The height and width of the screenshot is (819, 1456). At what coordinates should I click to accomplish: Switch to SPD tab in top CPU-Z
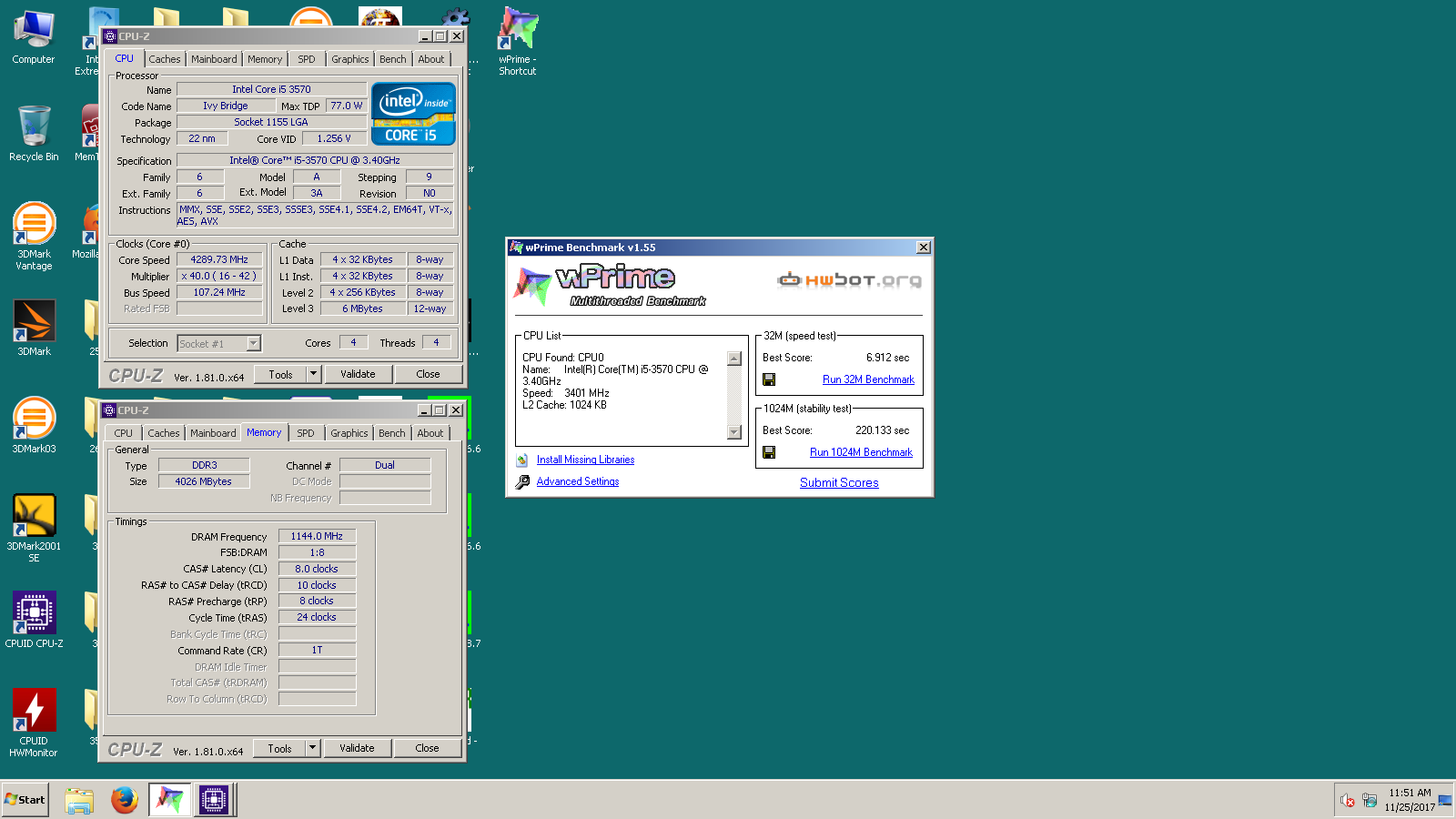click(x=307, y=59)
